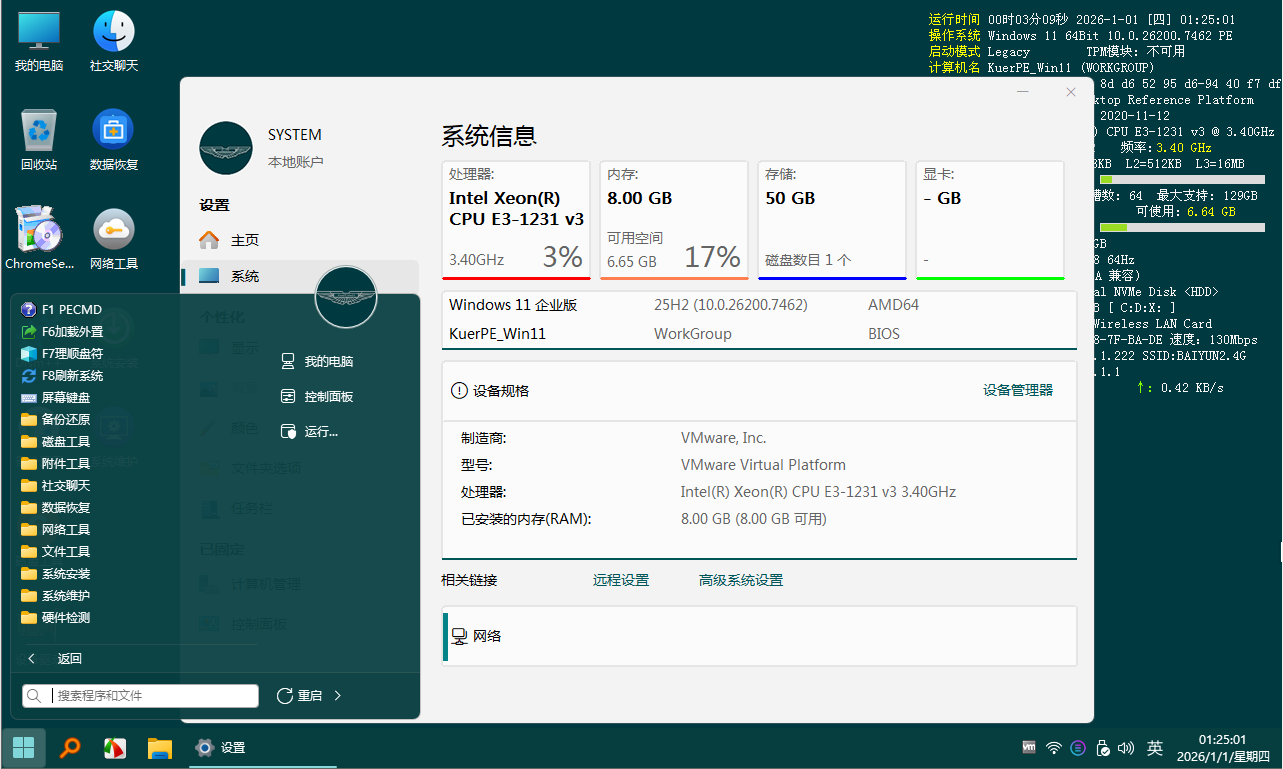The width and height of the screenshot is (1283, 769).
Task: Switch input language via 英 indicator
Action: (x=1155, y=747)
